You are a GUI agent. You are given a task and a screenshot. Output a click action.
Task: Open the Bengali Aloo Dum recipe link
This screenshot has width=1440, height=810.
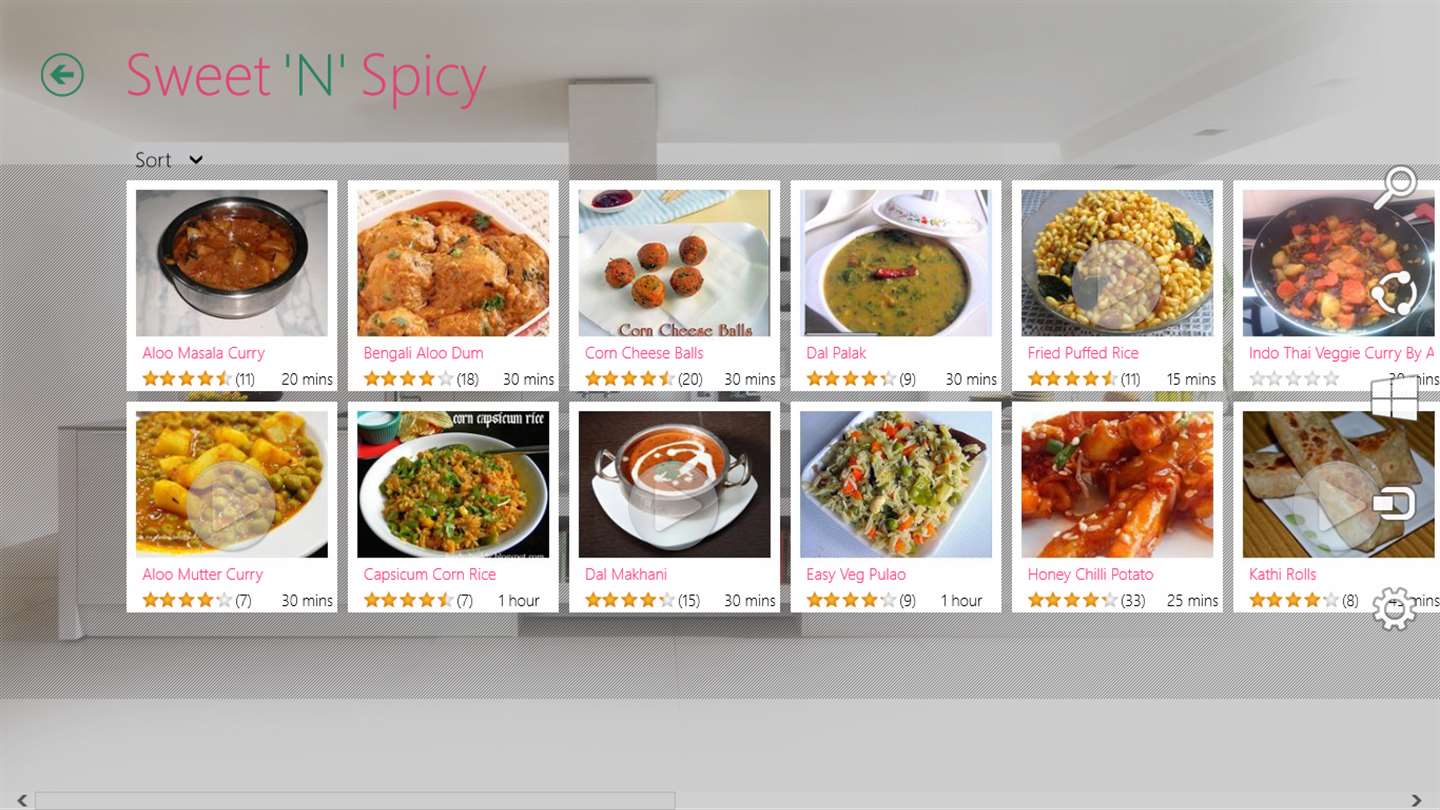423,353
